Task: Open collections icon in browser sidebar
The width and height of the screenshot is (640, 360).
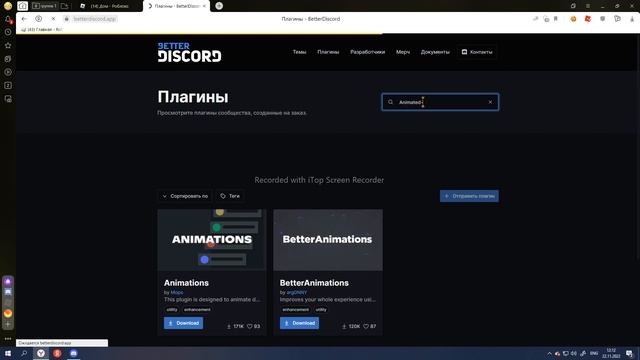Action: (8, 59)
